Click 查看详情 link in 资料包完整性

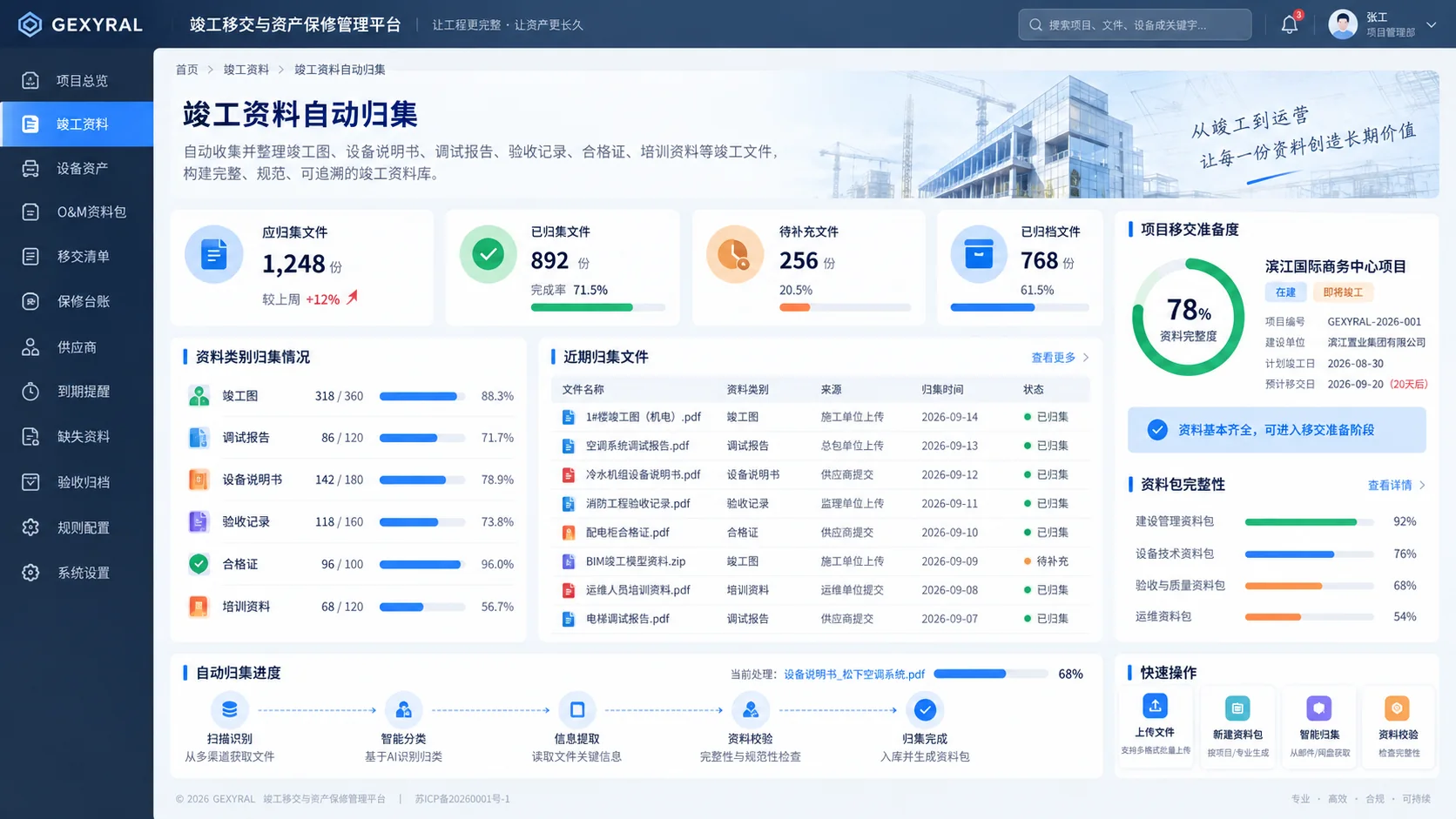[x=1390, y=486]
